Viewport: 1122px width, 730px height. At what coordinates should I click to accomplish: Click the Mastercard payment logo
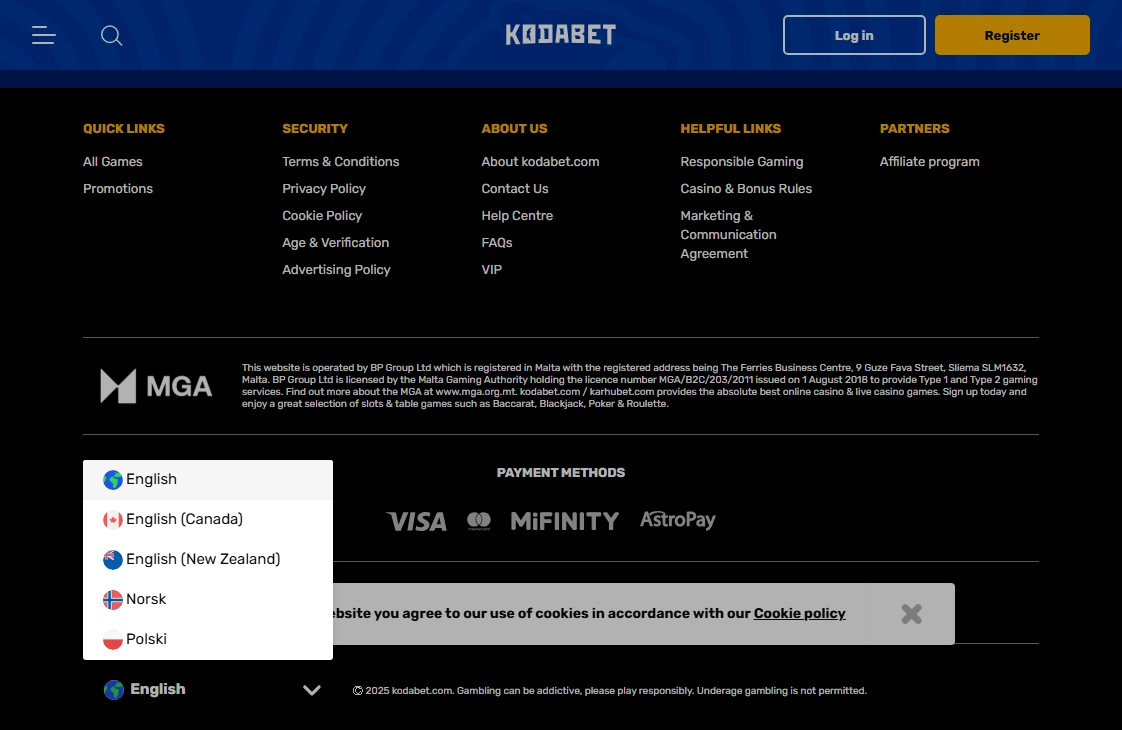pyautogui.click(x=479, y=521)
